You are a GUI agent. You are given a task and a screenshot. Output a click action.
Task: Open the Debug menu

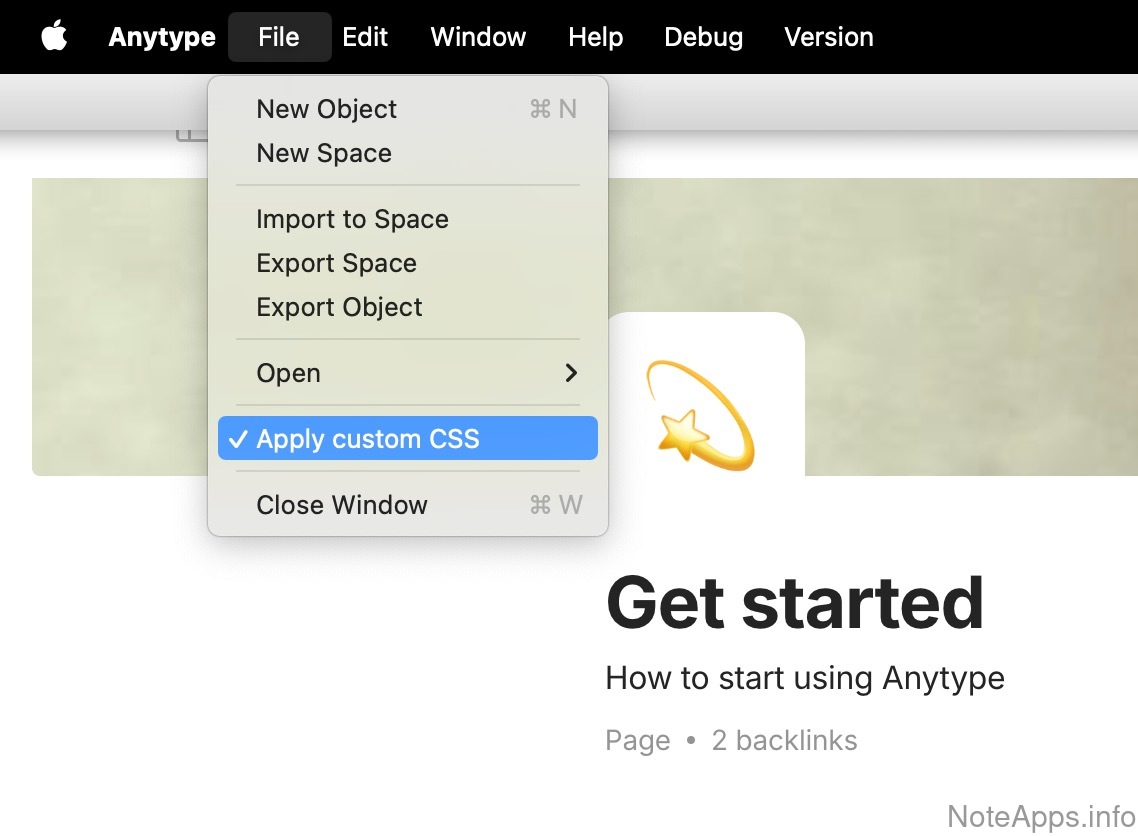click(x=703, y=37)
